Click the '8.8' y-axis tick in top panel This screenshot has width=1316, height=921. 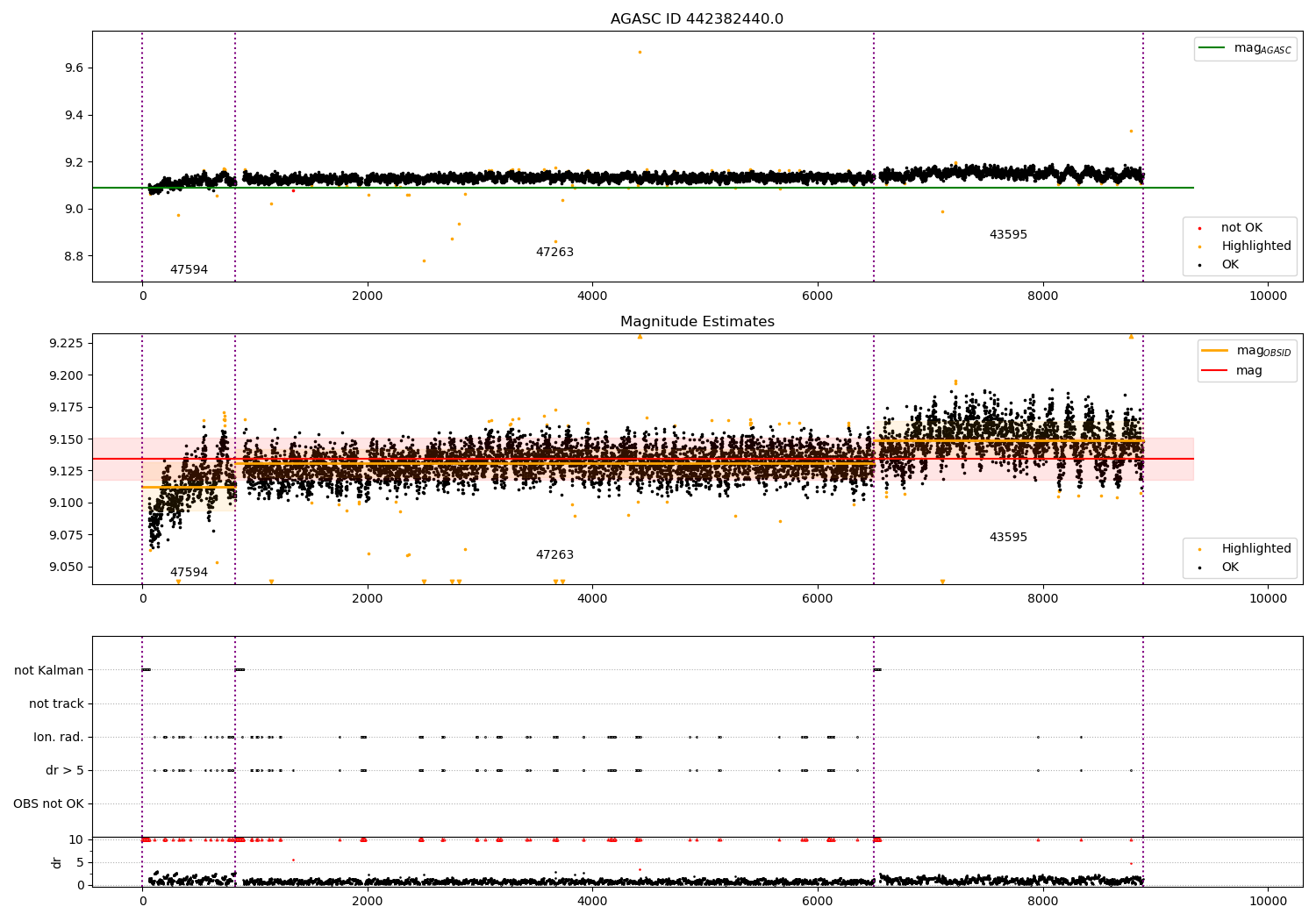pyautogui.click(x=75, y=256)
